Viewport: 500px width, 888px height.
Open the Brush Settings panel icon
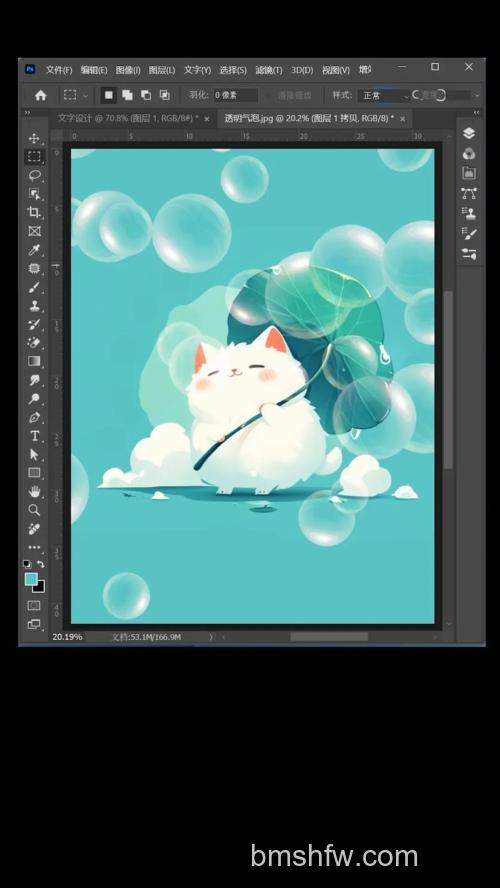[x=469, y=233]
